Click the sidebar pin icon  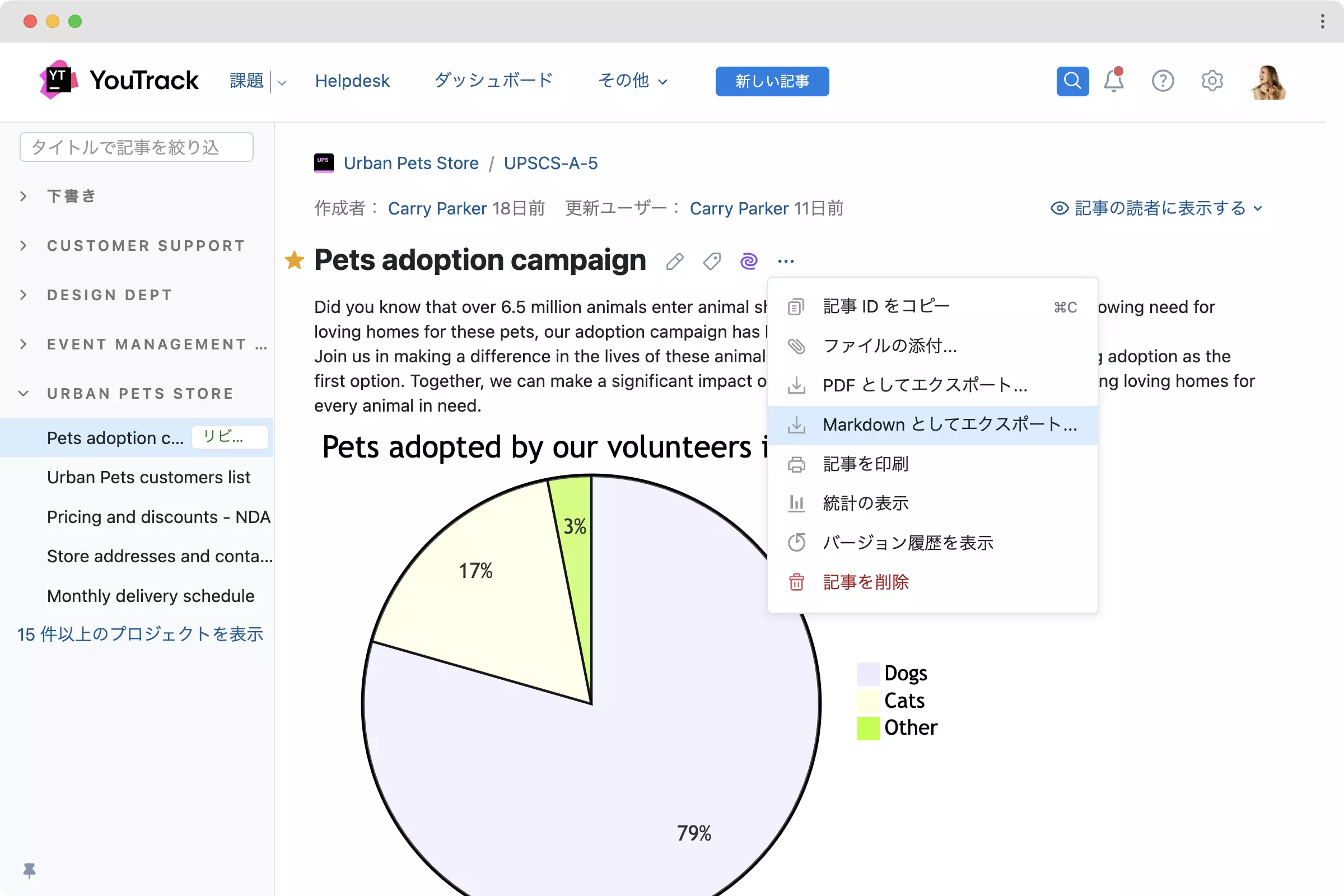pos(29,870)
